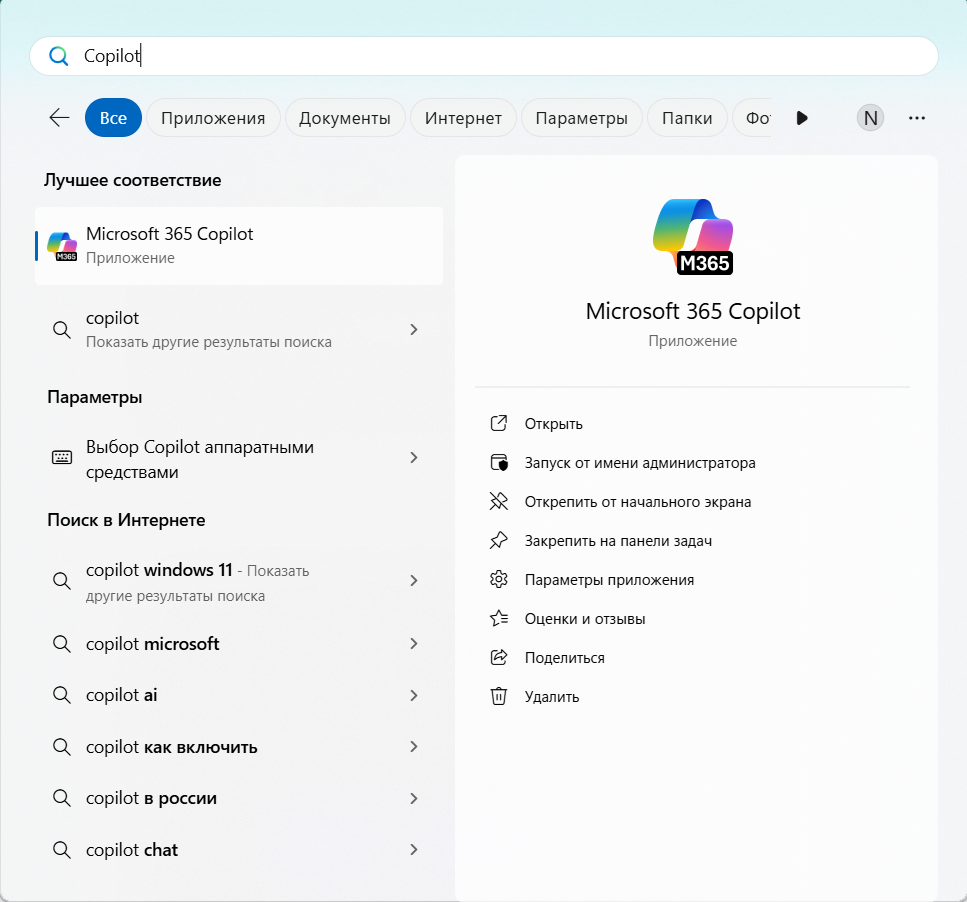Open the three-dots more options menu
The image size is (967, 902).
coord(916,118)
